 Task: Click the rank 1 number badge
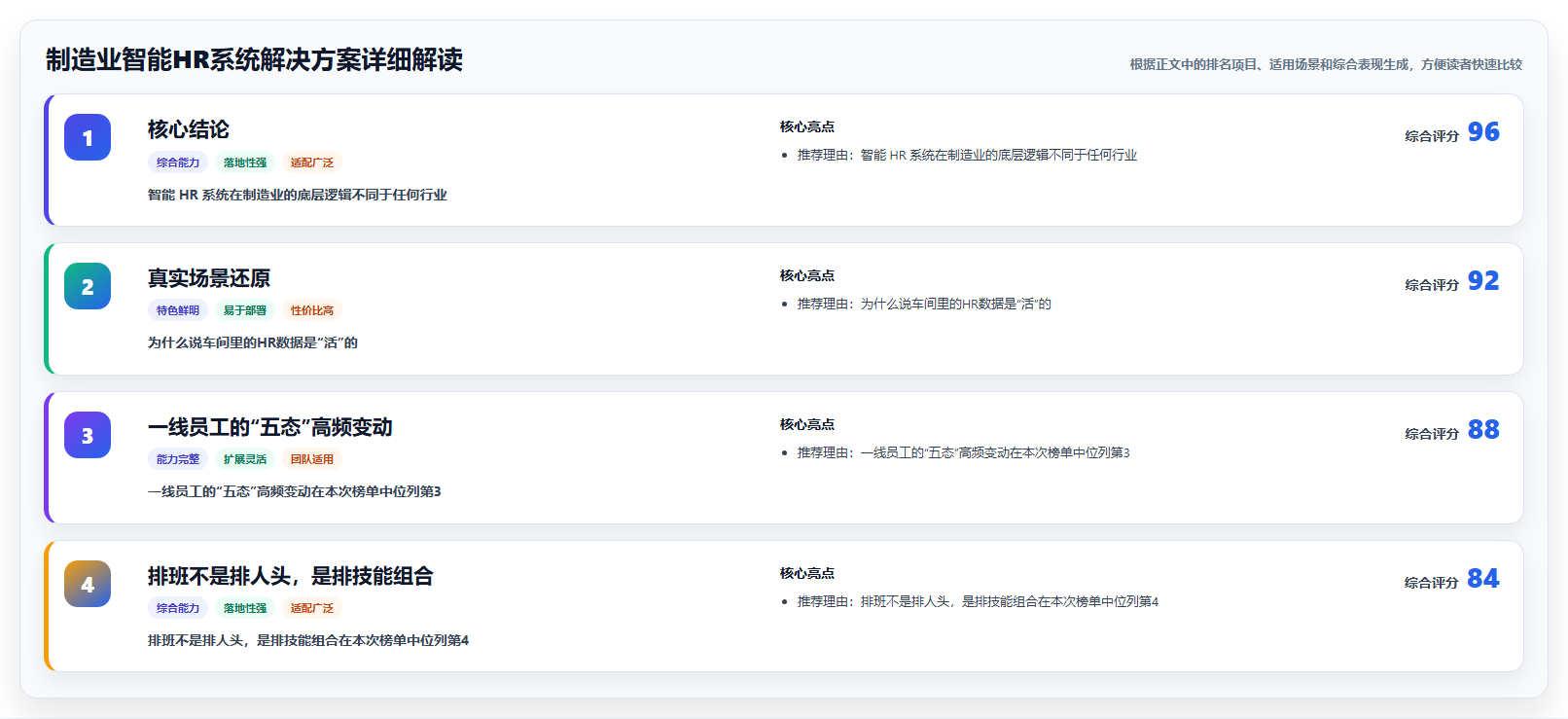(88, 137)
